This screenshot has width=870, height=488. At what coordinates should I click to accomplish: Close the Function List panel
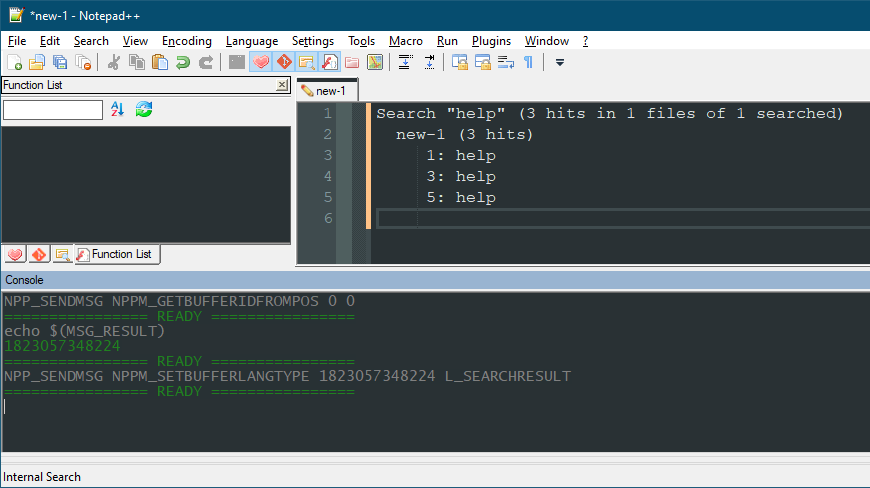(282, 85)
